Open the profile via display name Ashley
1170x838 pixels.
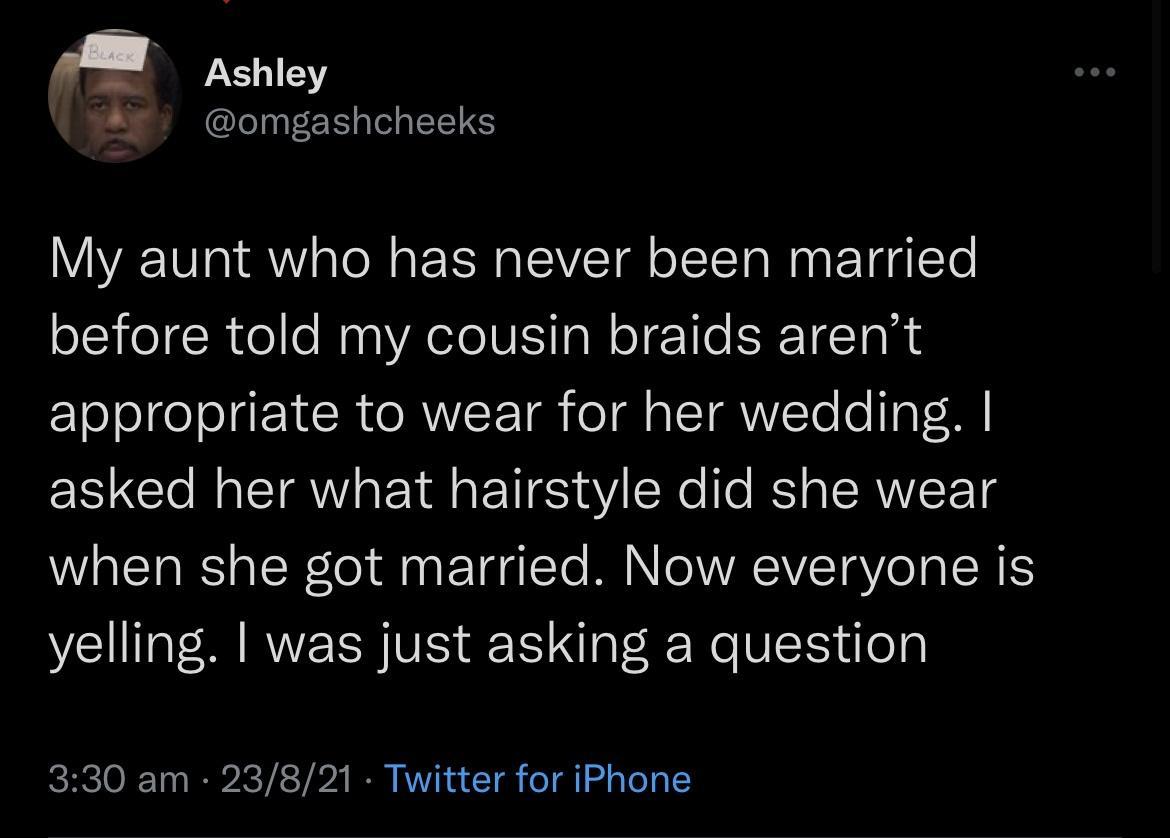click(265, 72)
